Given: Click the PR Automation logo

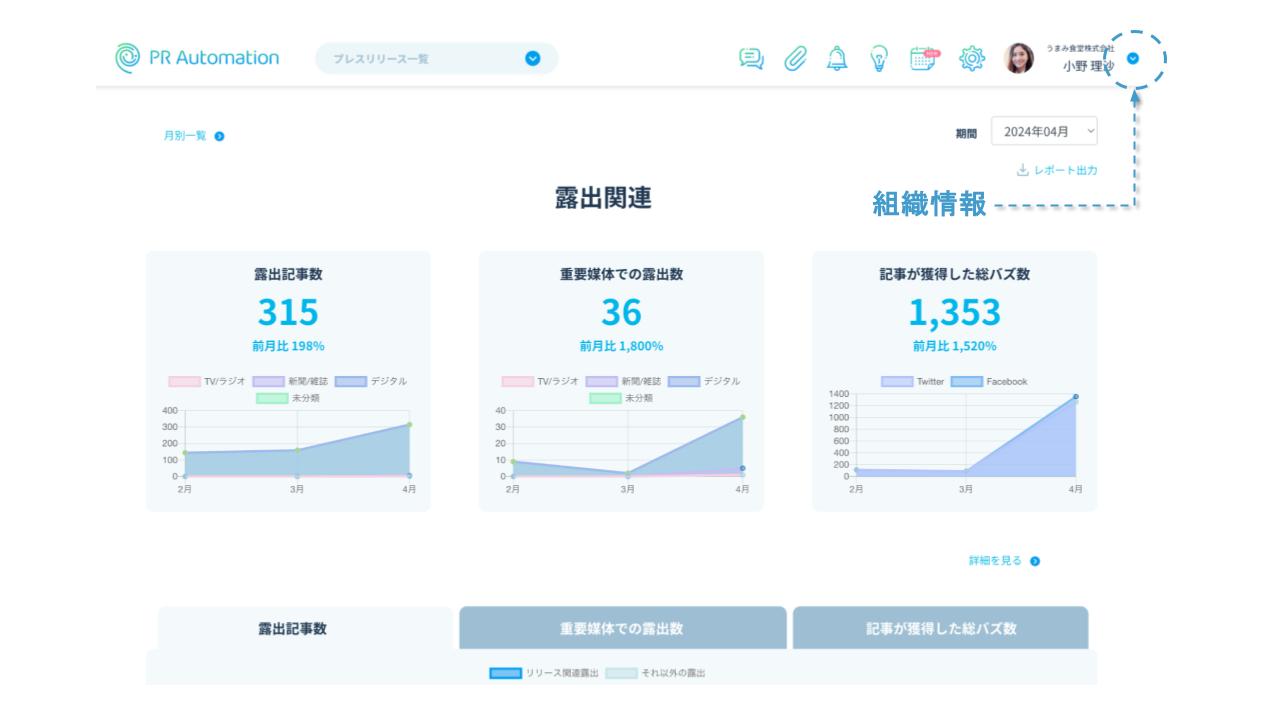Looking at the screenshot, I should [197, 58].
